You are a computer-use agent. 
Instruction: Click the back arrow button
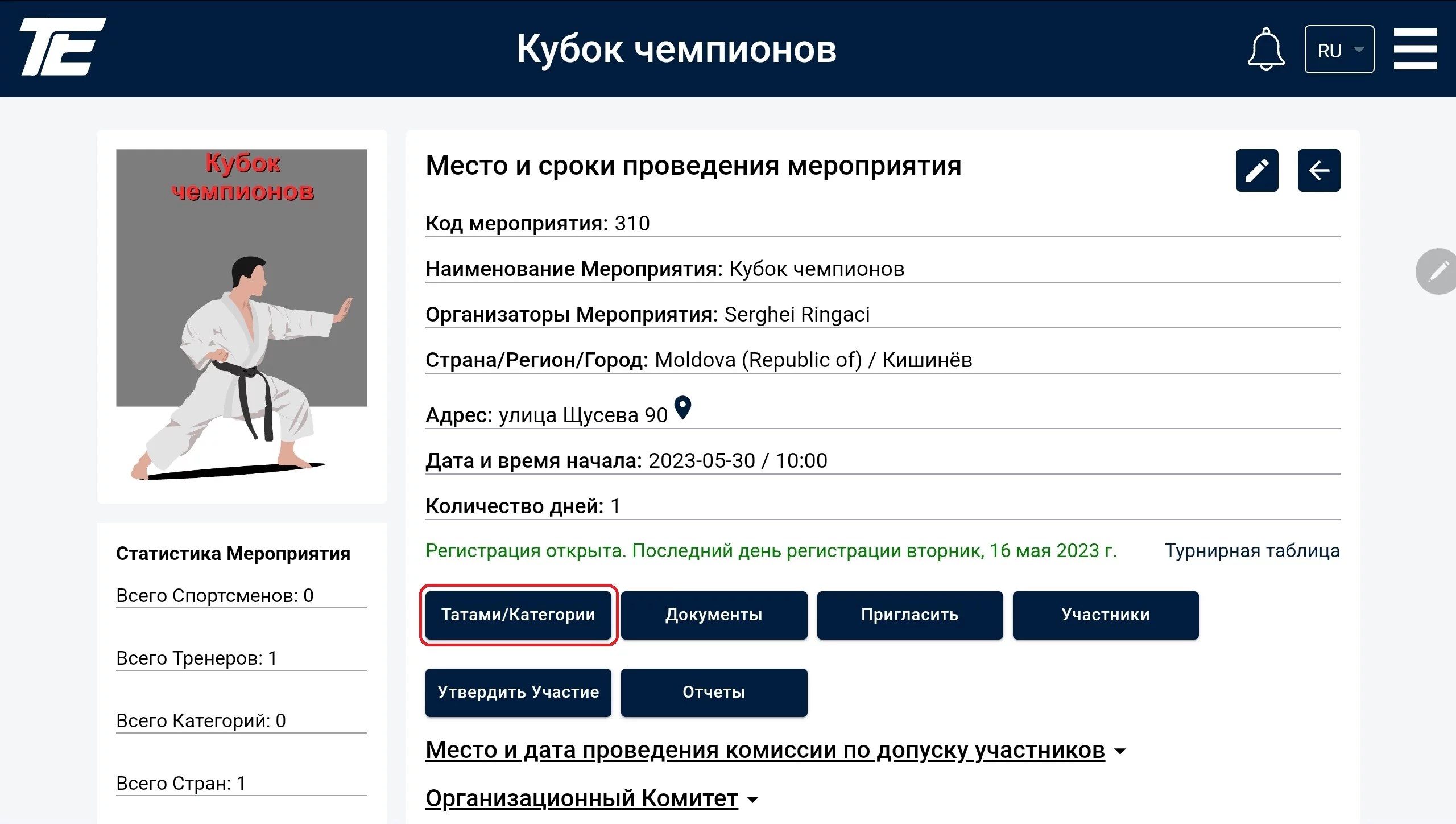click(1319, 171)
